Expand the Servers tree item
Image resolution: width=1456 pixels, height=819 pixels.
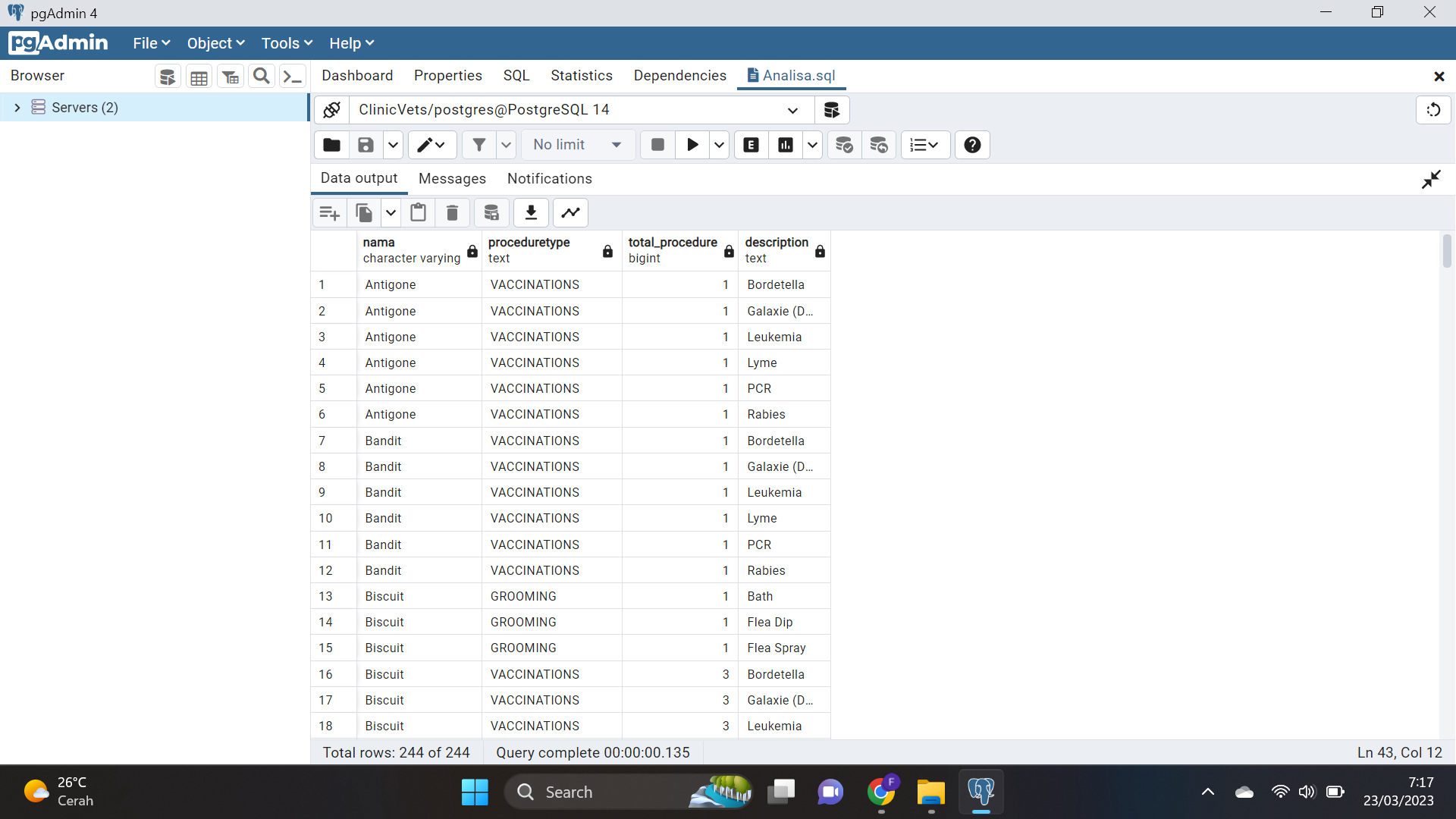17,107
